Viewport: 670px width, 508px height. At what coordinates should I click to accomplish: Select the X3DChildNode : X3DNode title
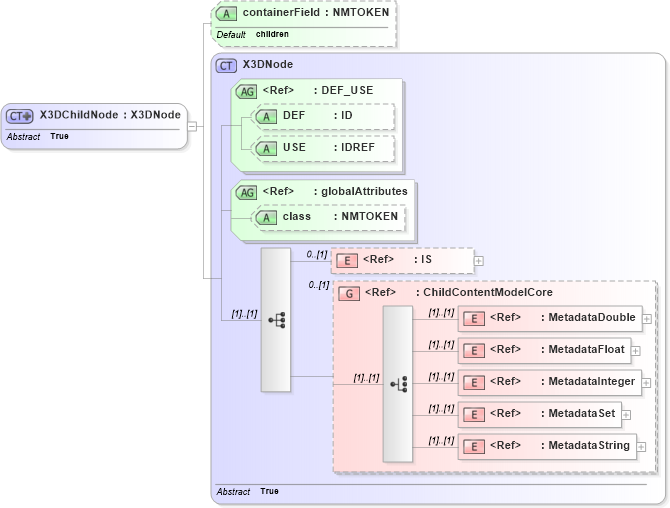(x=110, y=115)
